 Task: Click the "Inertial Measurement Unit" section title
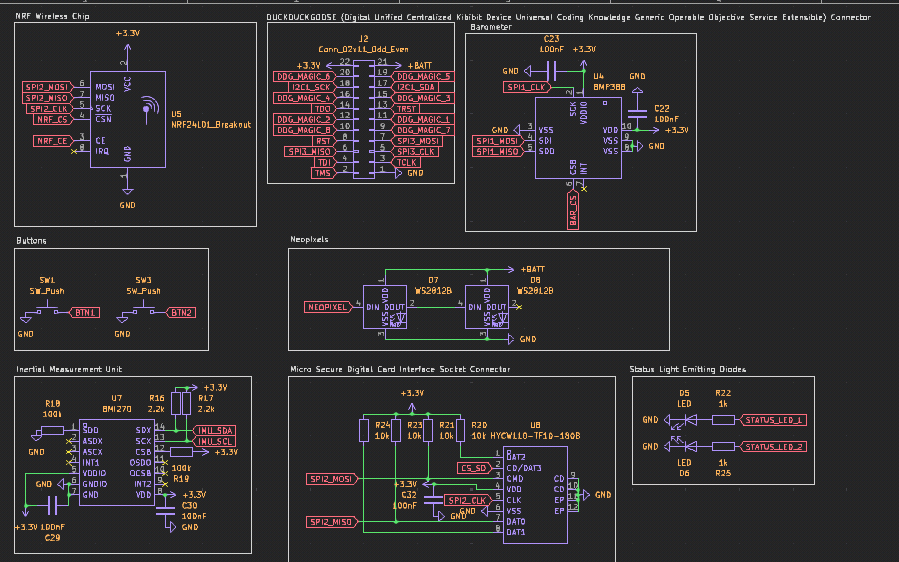tap(68, 369)
